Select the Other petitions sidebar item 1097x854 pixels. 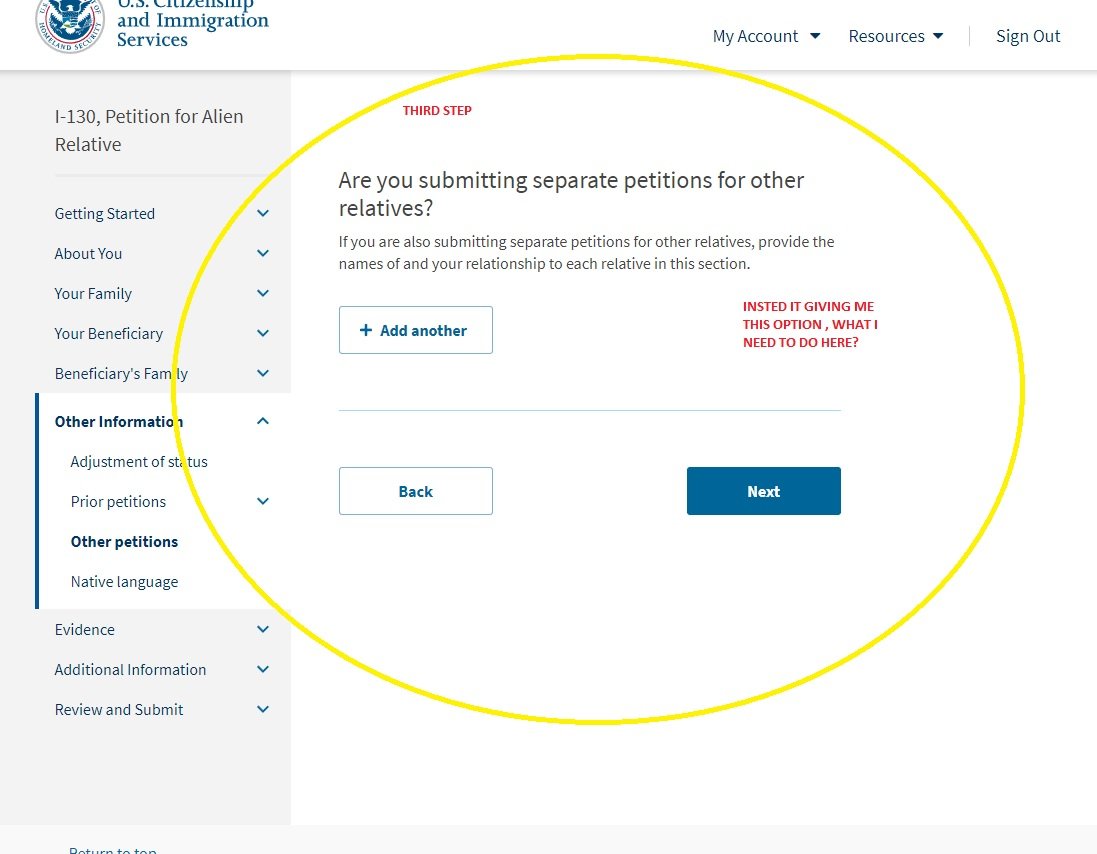point(125,541)
